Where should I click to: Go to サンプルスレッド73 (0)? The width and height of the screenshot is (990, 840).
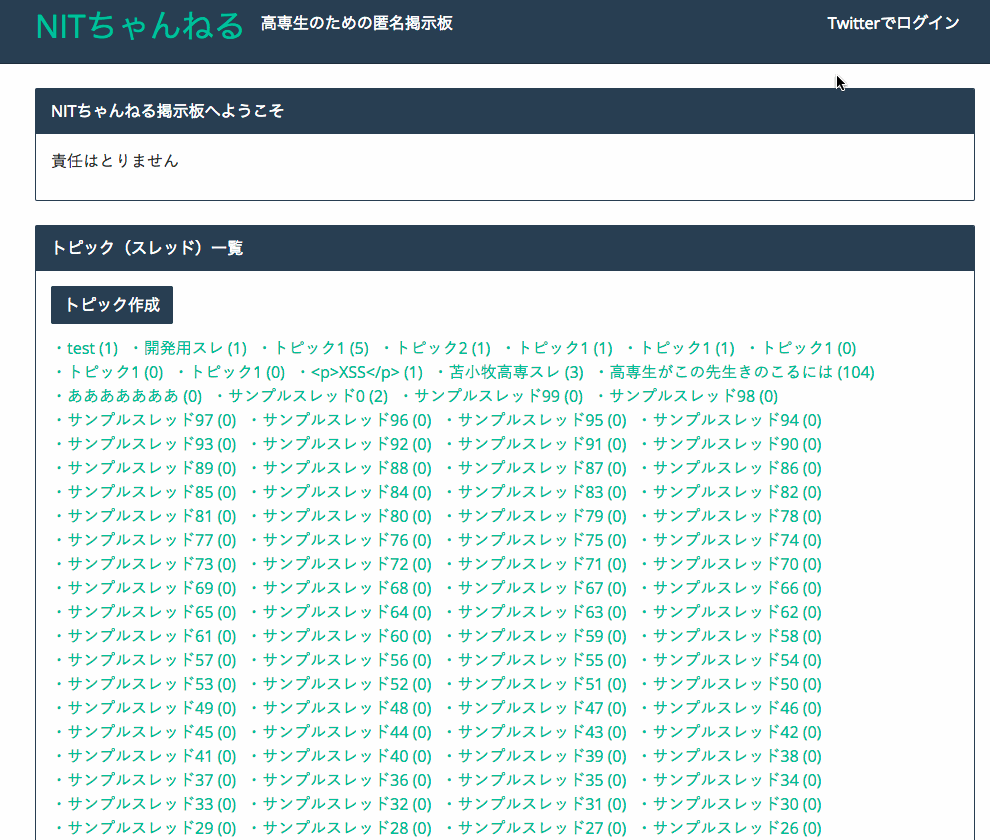pyautogui.click(x=152, y=564)
